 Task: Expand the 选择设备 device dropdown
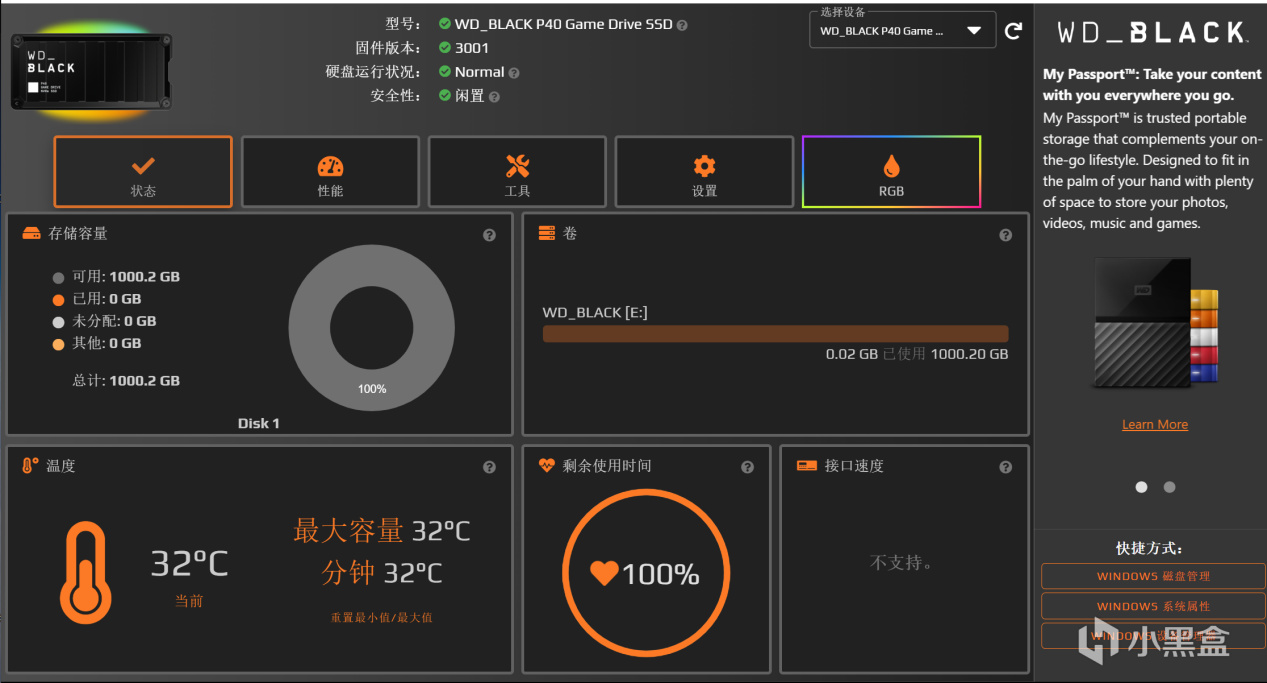click(x=902, y=31)
